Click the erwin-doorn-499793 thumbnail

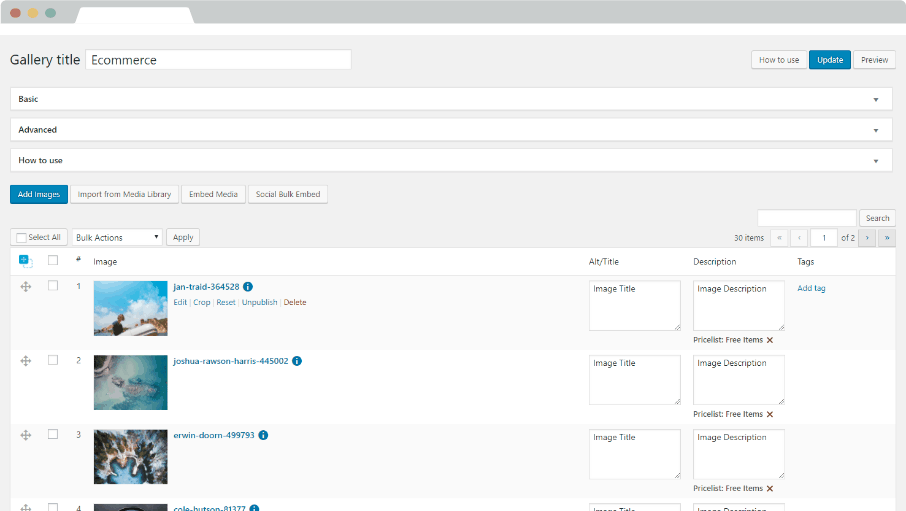click(x=131, y=457)
